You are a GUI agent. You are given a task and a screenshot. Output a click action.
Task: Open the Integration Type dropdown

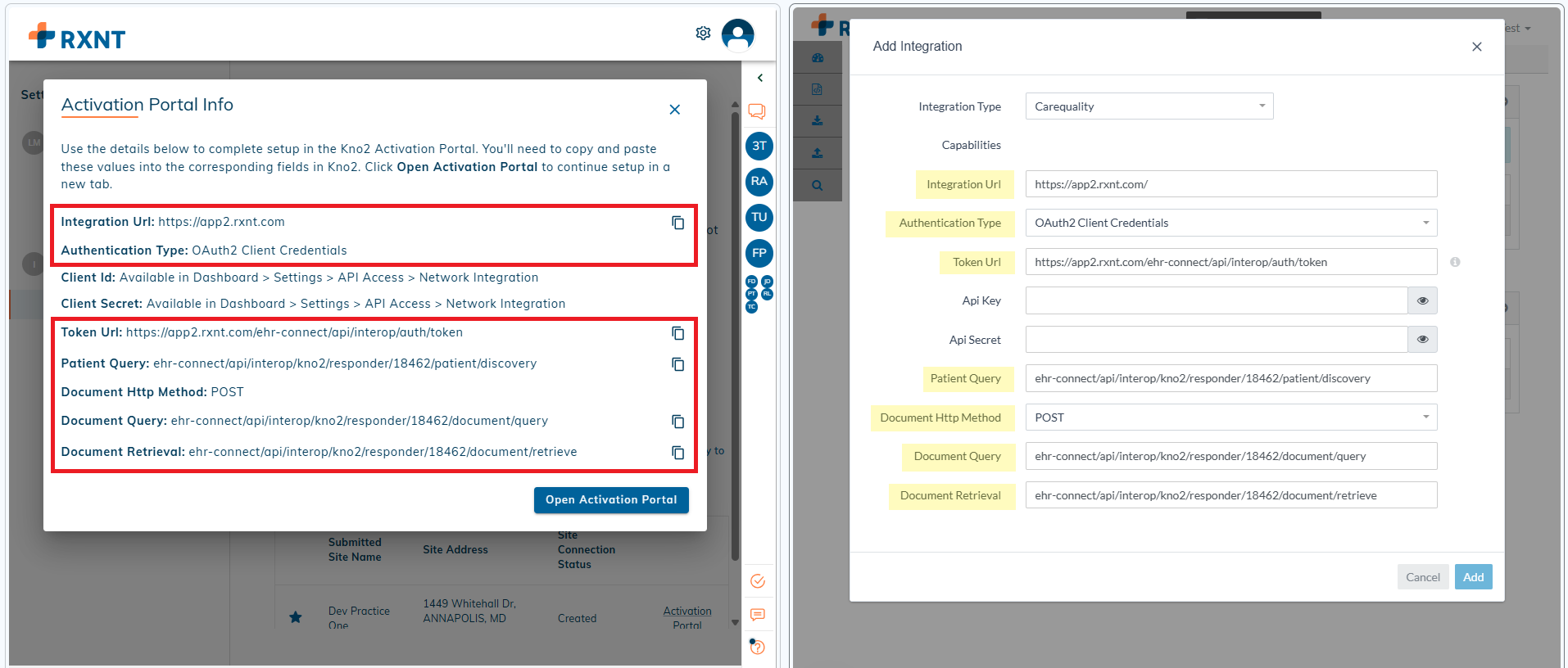(1149, 106)
